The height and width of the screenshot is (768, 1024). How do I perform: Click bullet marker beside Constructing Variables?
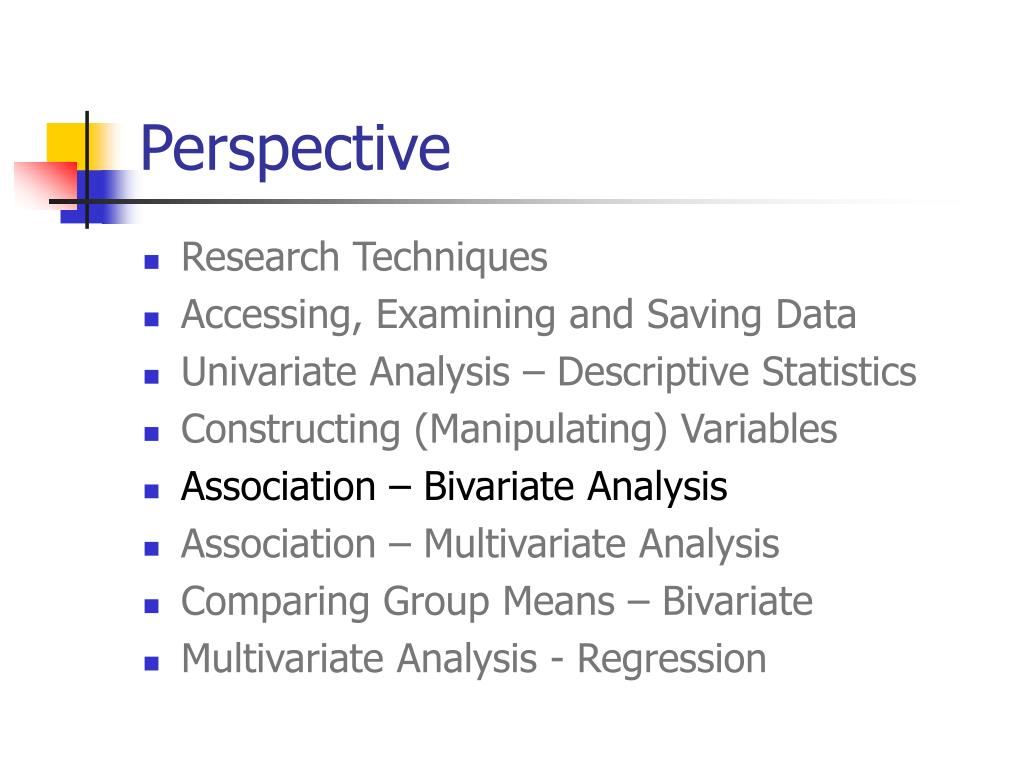pyautogui.click(x=152, y=434)
